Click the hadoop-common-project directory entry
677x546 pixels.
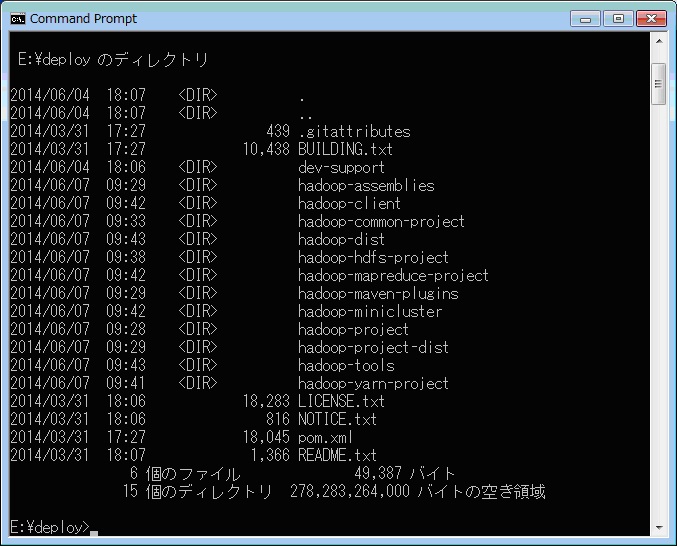pyautogui.click(x=381, y=221)
